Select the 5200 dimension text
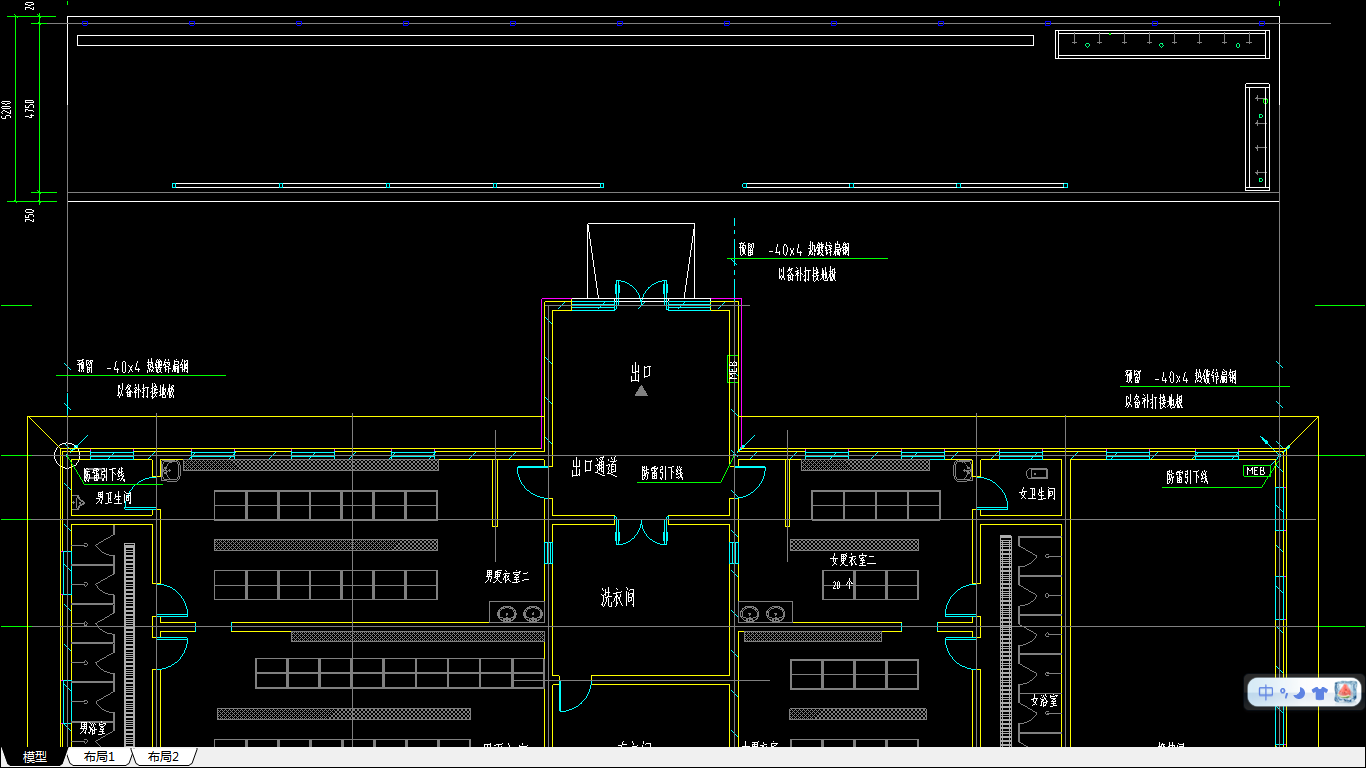 [x=7, y=110]
